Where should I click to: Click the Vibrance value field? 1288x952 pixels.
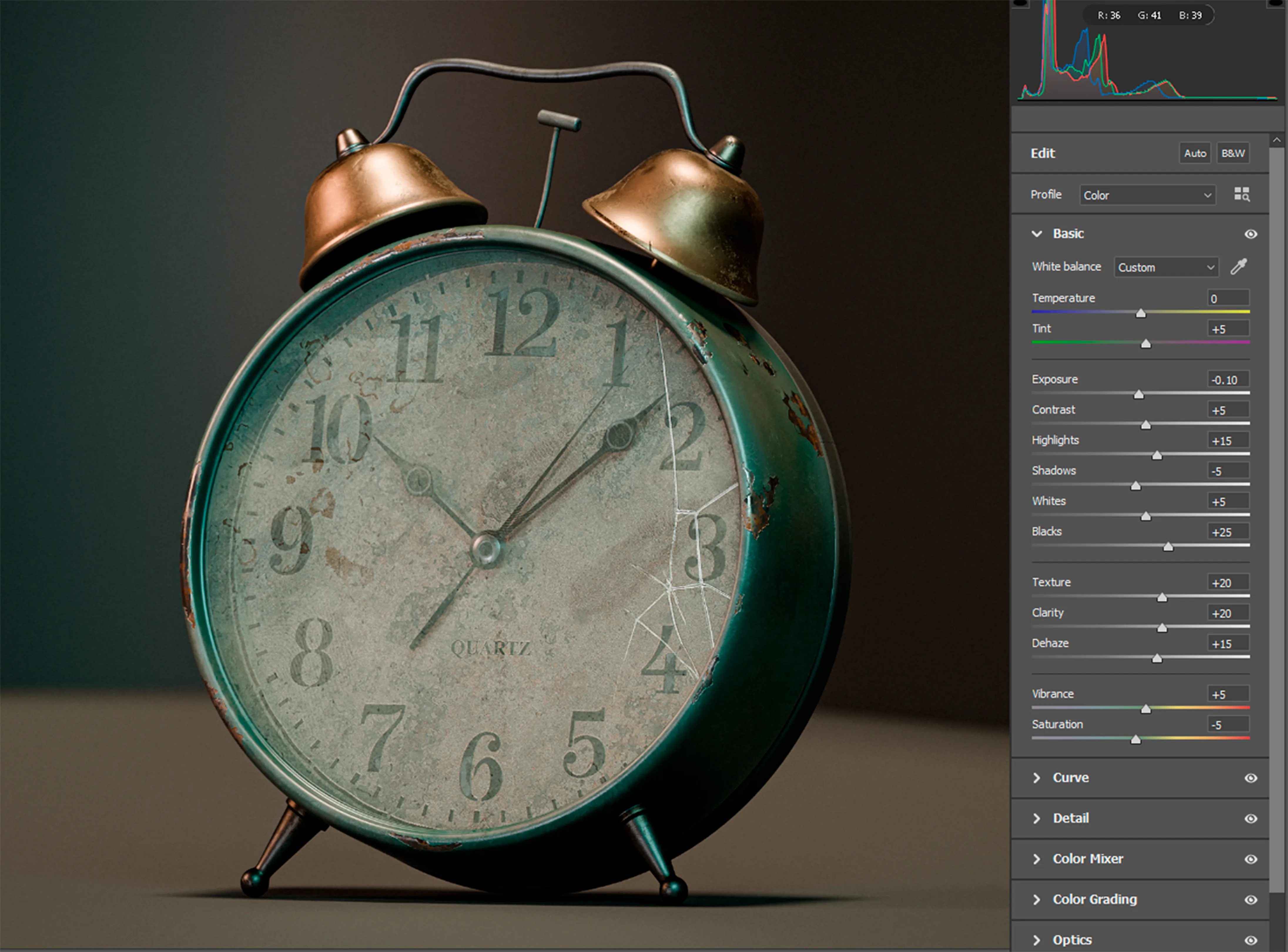(x=1229, y=694)
